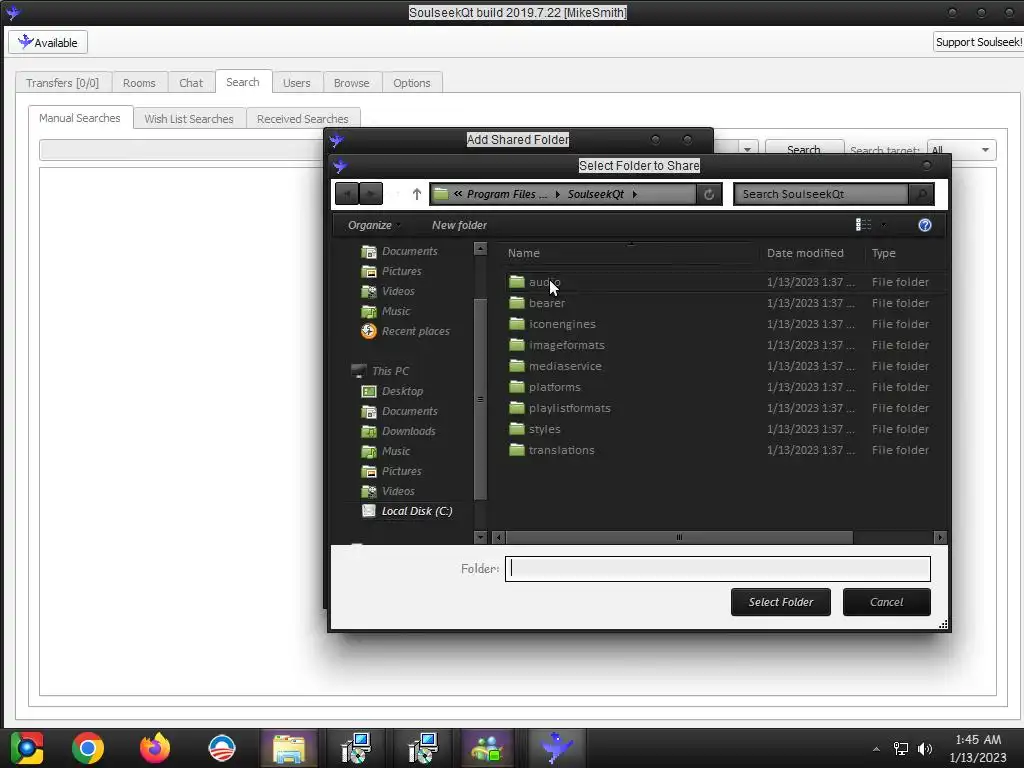The width and height of the screenshot is (1024, 768).
Task: Click the Available status button
Action: (48, 42)
